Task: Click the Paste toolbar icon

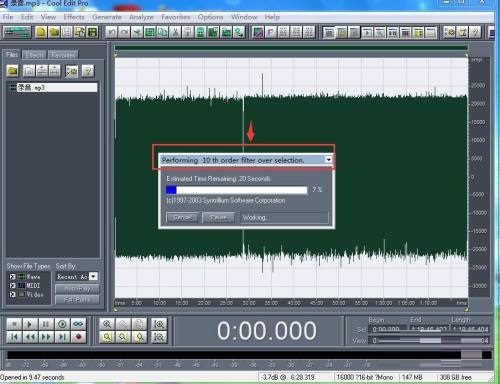Action: tap(188, 32)
